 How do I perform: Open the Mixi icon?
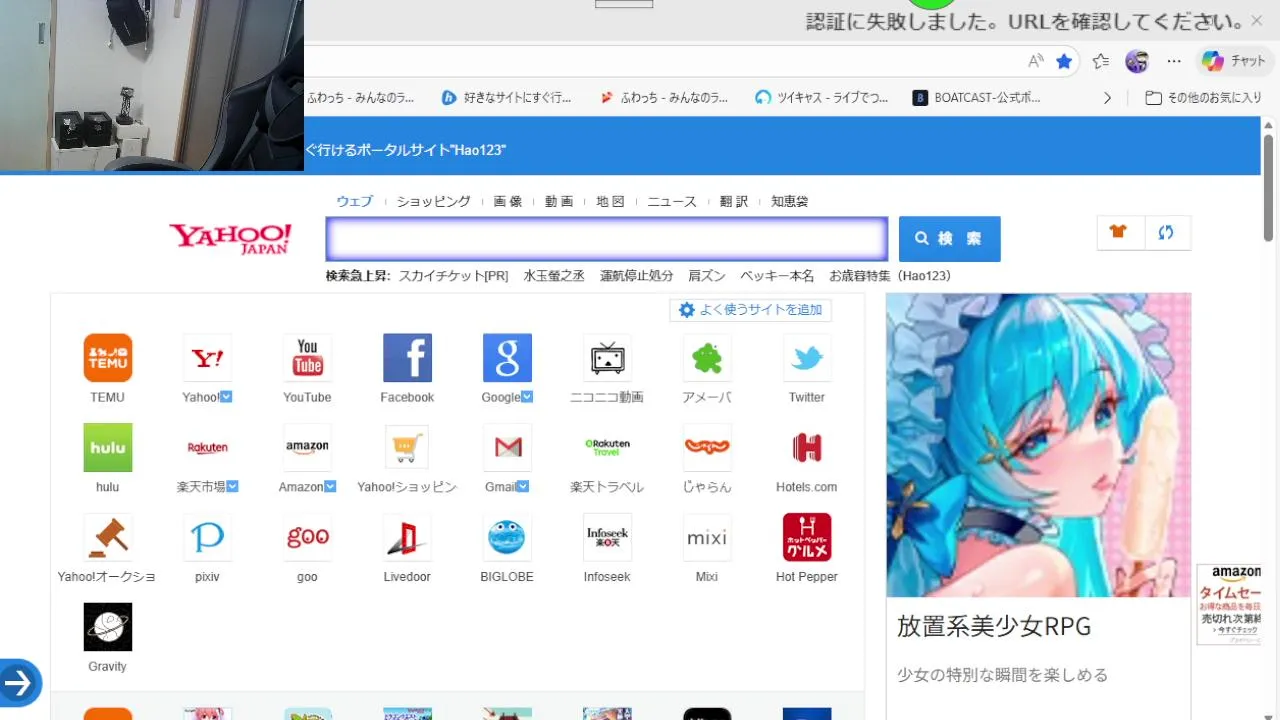tap(707, 538)
